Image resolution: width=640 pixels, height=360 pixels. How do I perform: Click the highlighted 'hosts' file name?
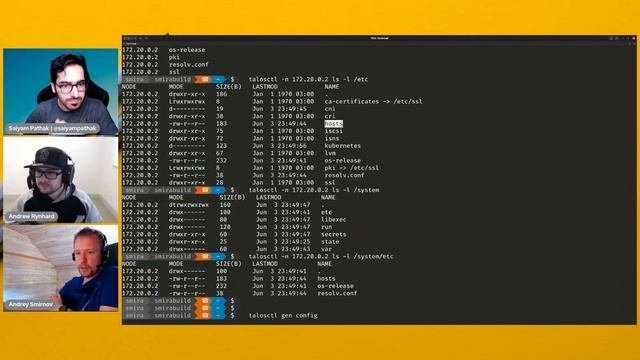[333, 123]
